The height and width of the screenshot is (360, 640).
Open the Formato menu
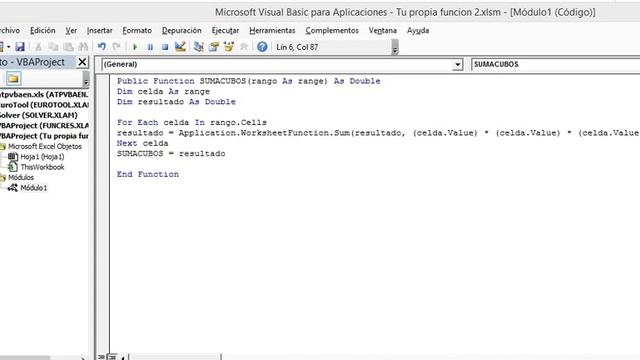[x=137, y=31]
